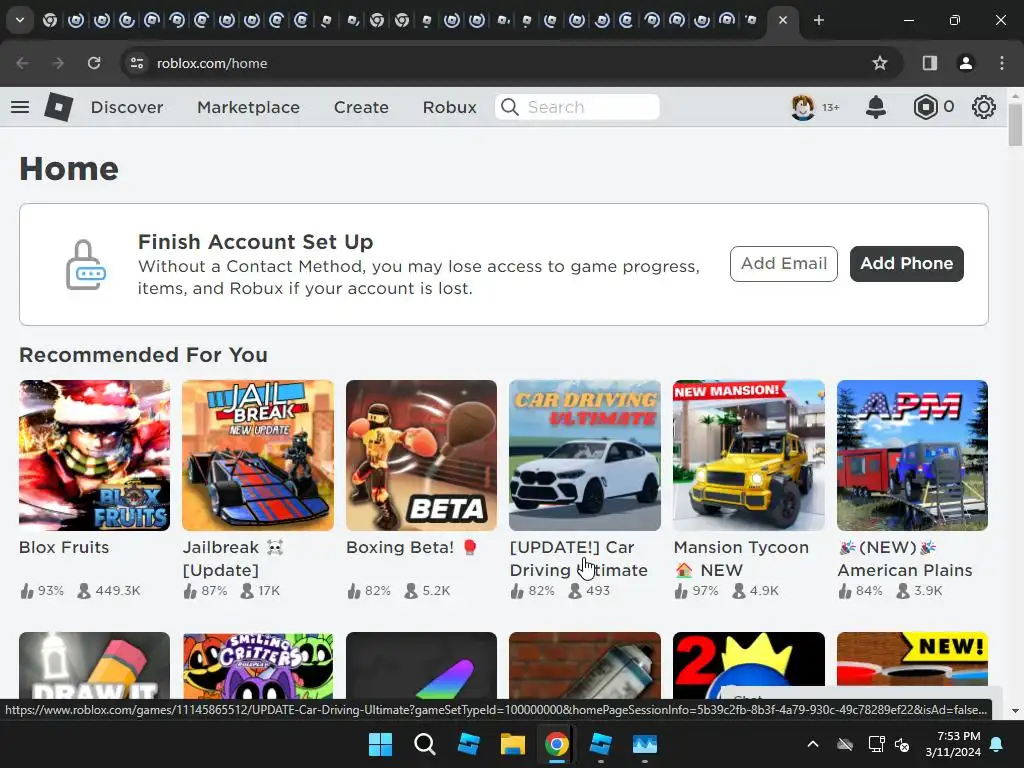The image size is (1024, 768).
Task: Open the Roblox hamburger navigation menu
Action: [20, 107]
